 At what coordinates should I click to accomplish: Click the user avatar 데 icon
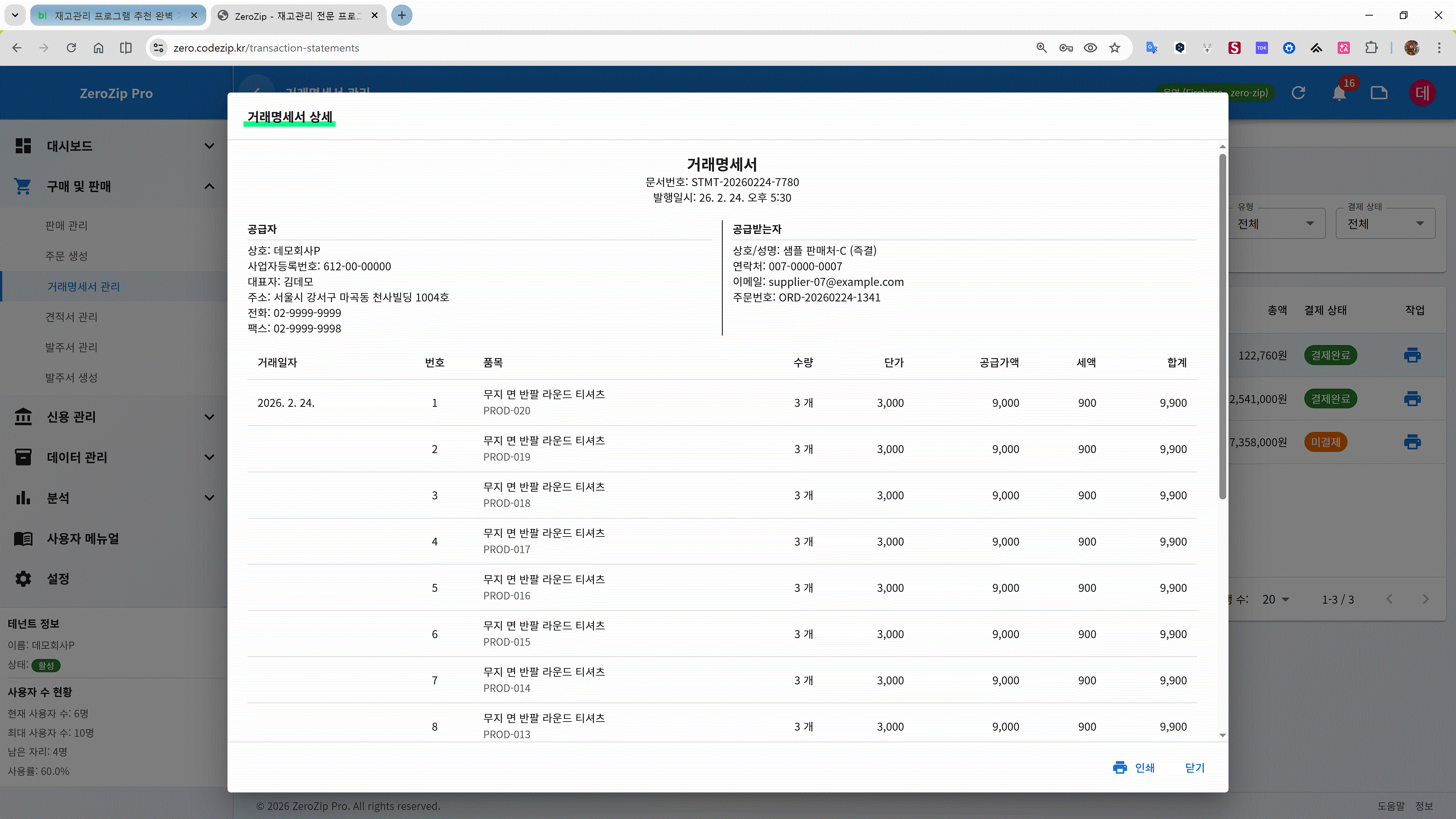1422,93
